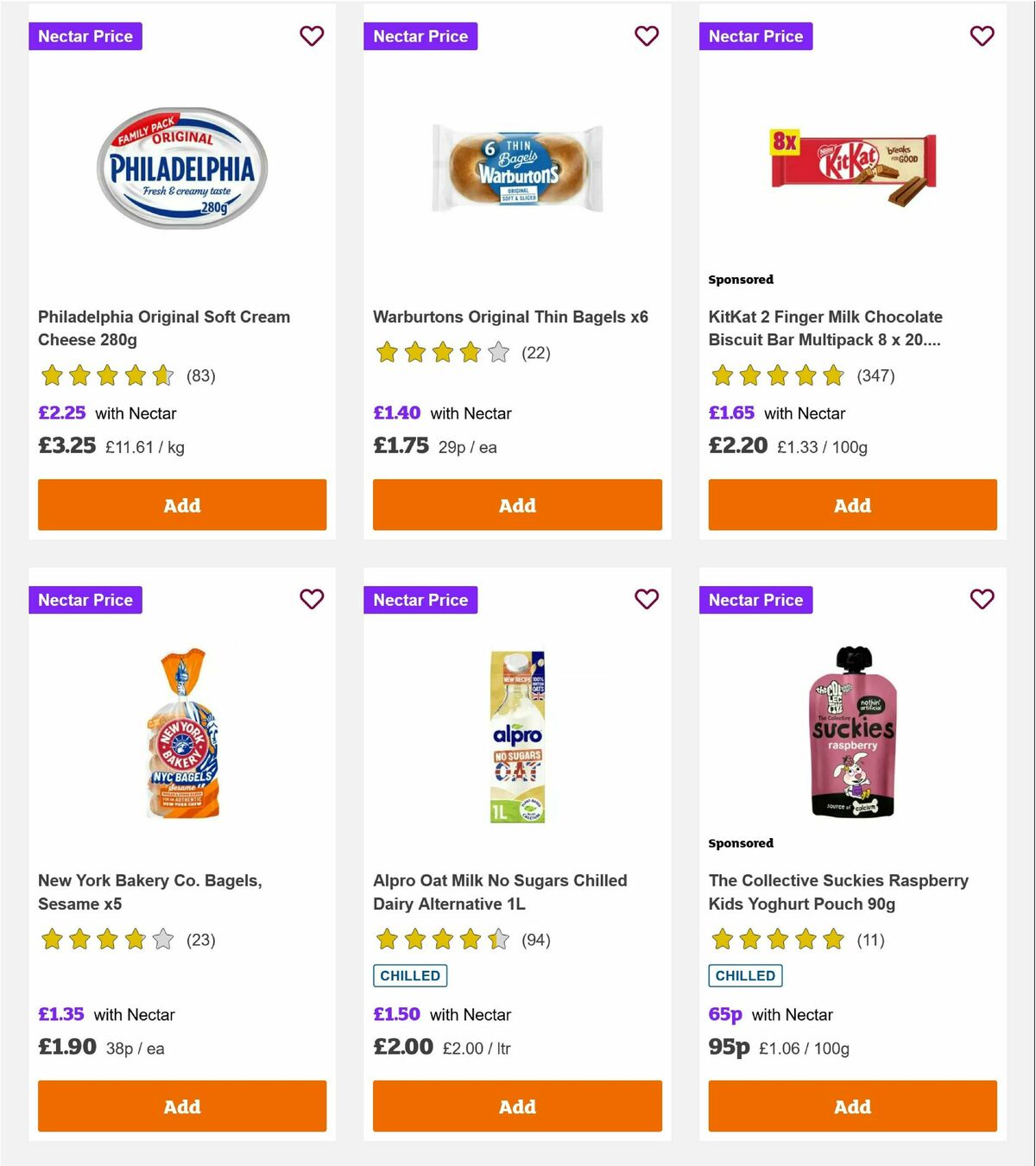Screen dimensions: 1036x1166
Task: Add Warburtons Original Thin Bagels to basket
Action: pos(516,505)
